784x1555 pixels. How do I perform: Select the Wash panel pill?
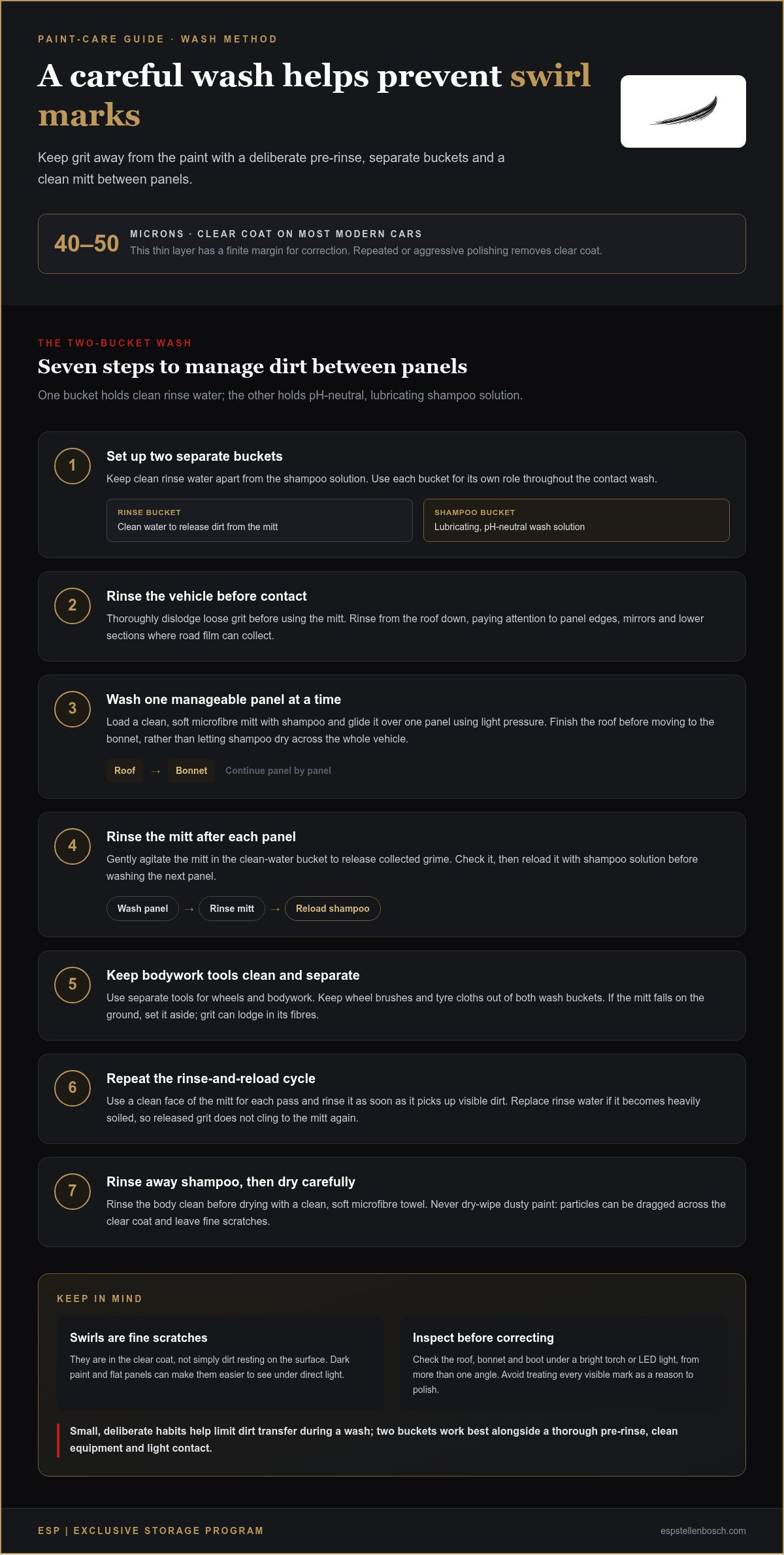142,909
